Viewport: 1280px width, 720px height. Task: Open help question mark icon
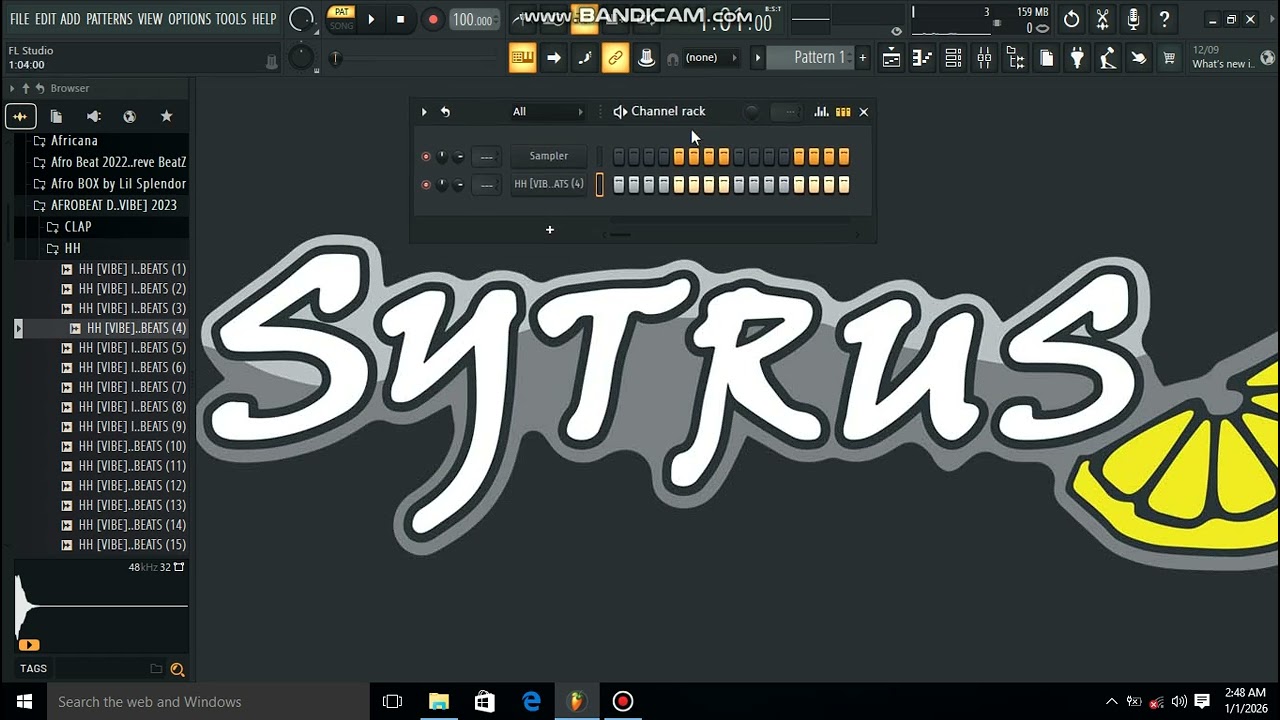coord(1164,19)
